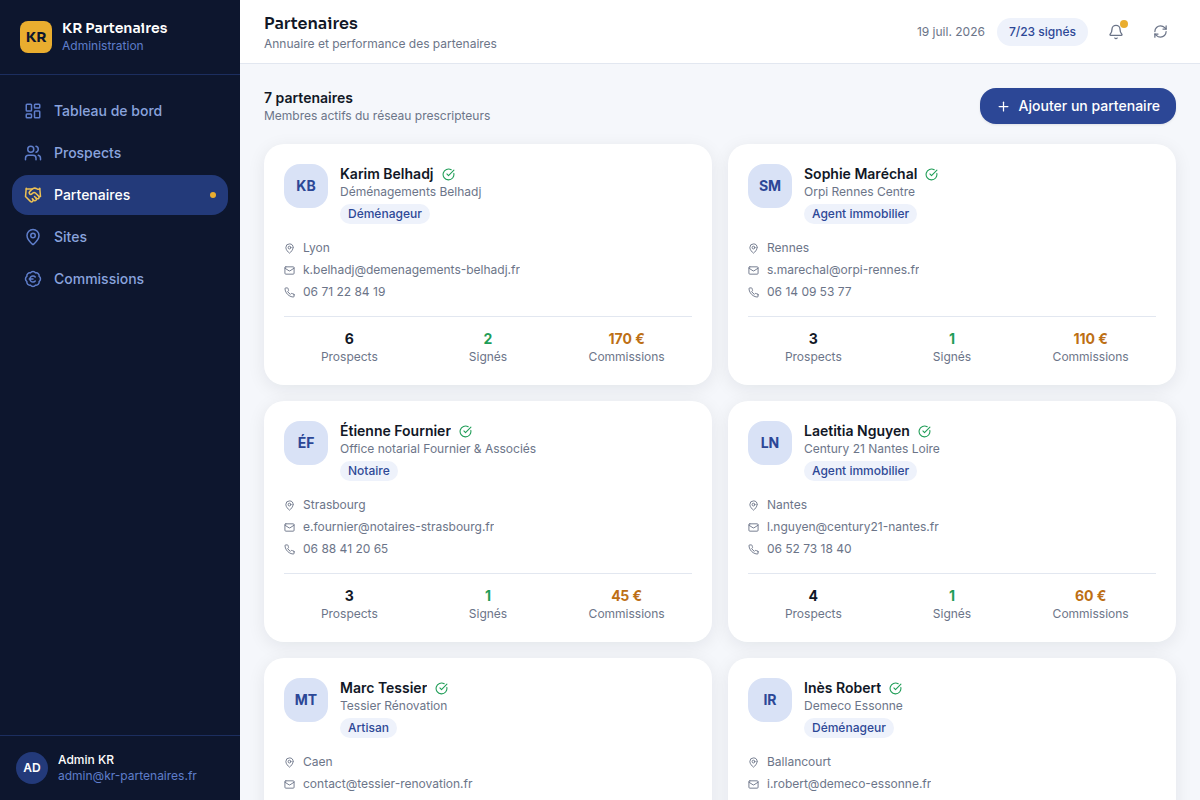
Task: Open Tableau de bord menu item
Action: [120, 111]
